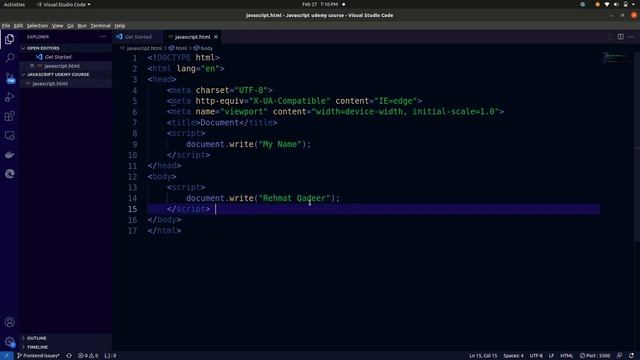Viewport: 640px width, 360px height.
Task: Click line number 16 in the gutter
Action: pos(133,220)
